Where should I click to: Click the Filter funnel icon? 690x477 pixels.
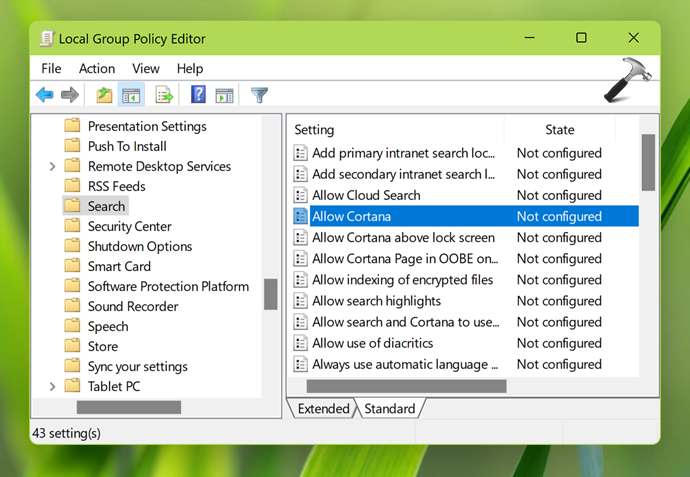point(259,95)
